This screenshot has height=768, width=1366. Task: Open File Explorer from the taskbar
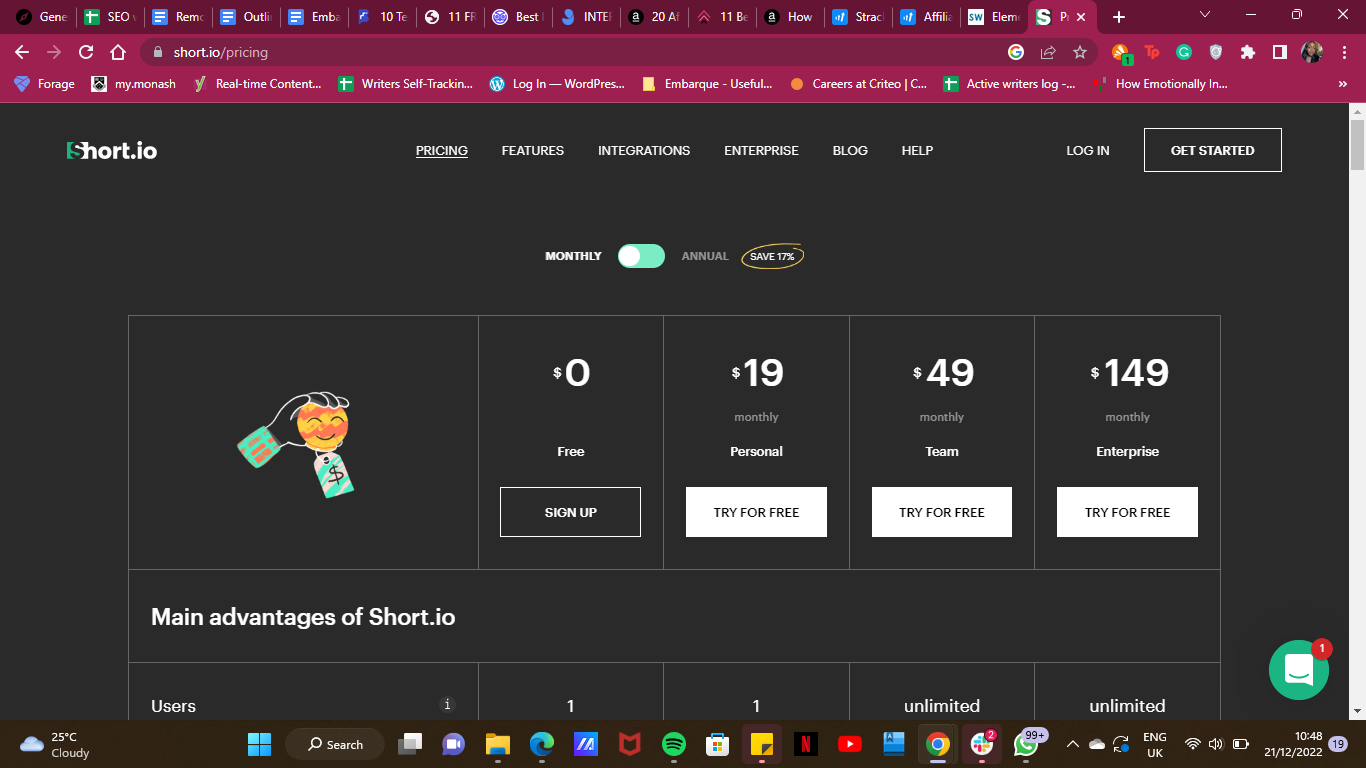[x=497, y=744]
